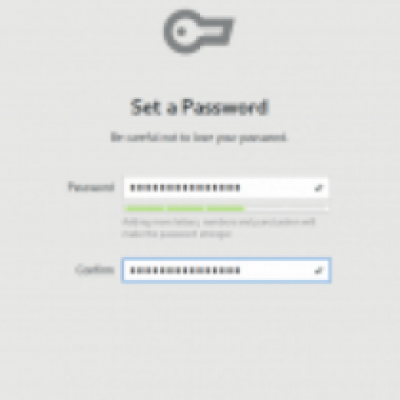Click the masked dots in Confirm field
Screen dimensions: 400x400
click(185, 270)
